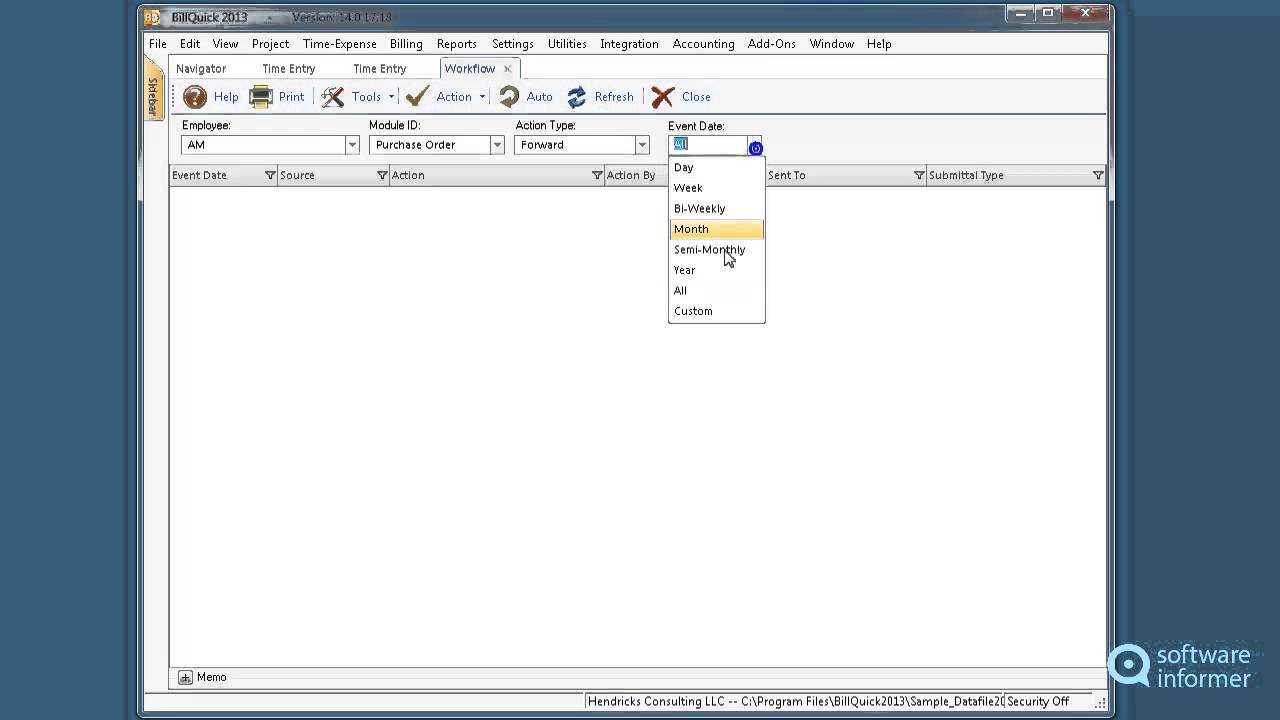Click the Action checkmark icon
Image resolution: width=1280 pixels, height=720 pixels.
tap(418, 96)
